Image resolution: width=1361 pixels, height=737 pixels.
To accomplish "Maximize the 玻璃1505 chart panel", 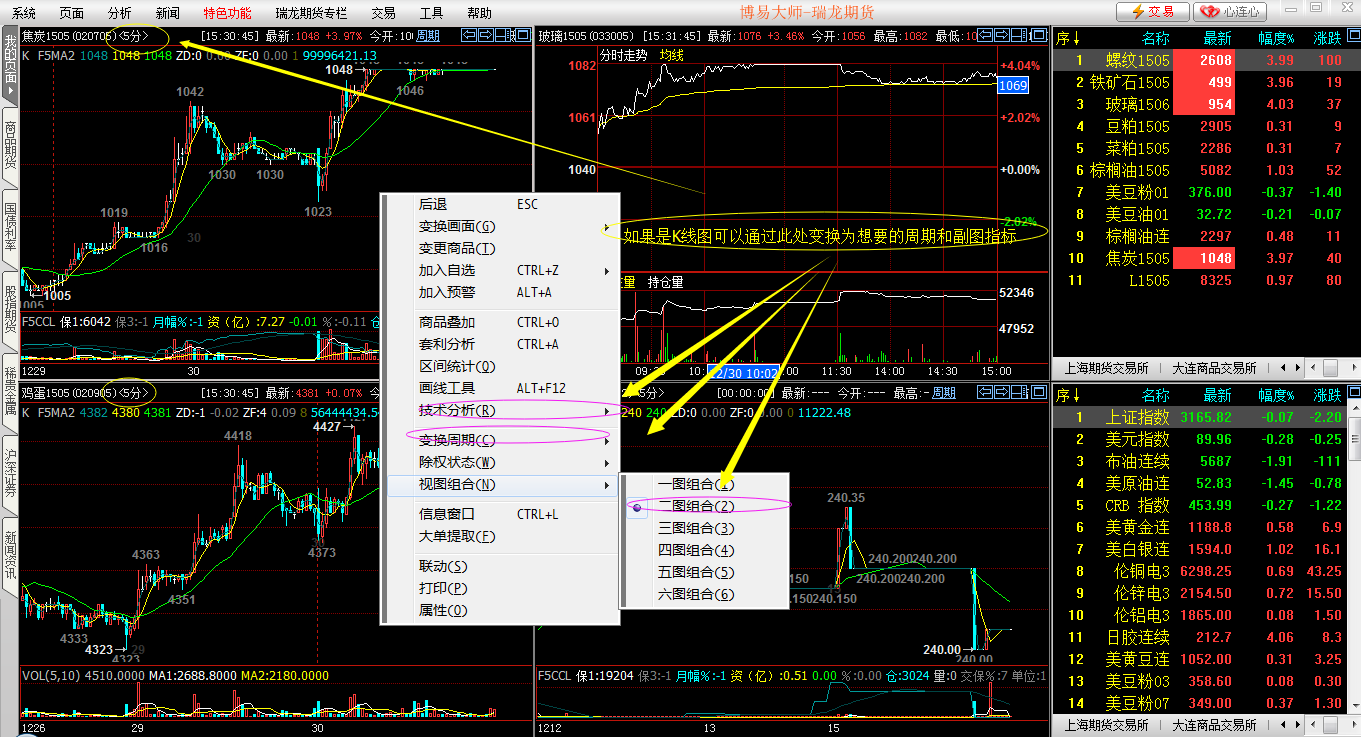I will [1039, 36].
